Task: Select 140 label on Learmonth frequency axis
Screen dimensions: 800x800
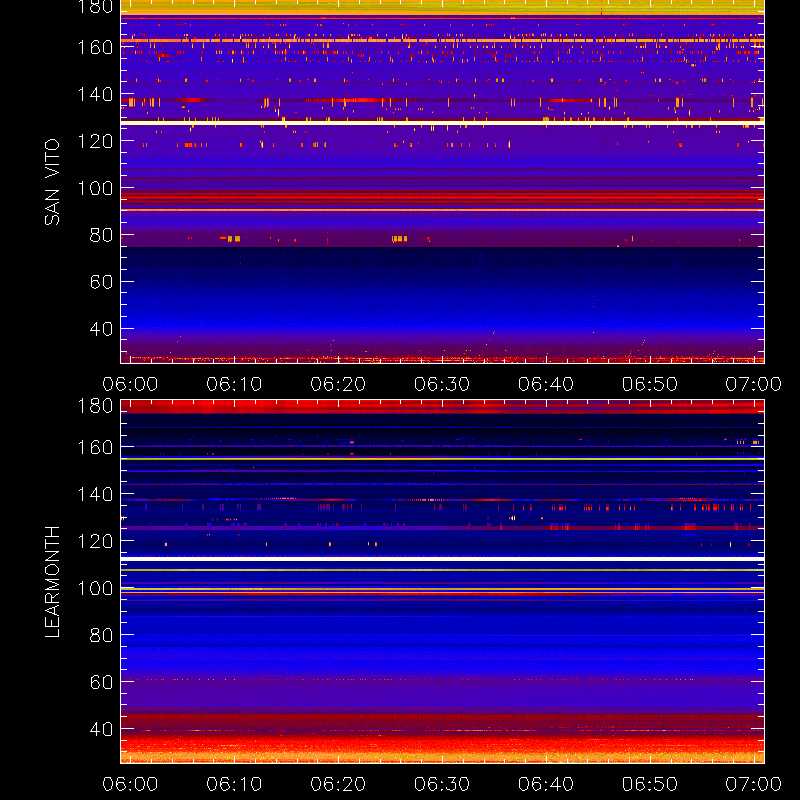Action: click(95, 494)
